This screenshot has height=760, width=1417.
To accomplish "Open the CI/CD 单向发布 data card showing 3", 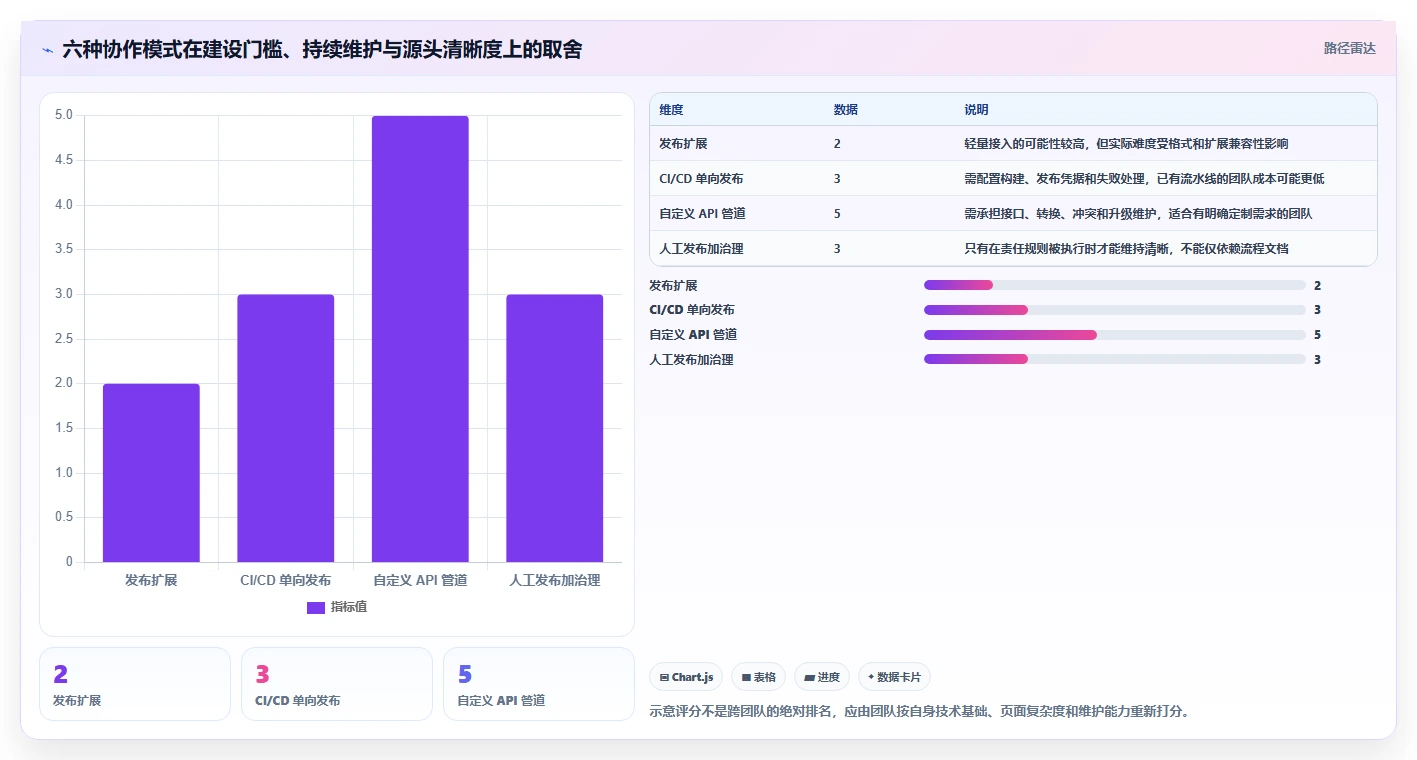I will pos(337,684).
